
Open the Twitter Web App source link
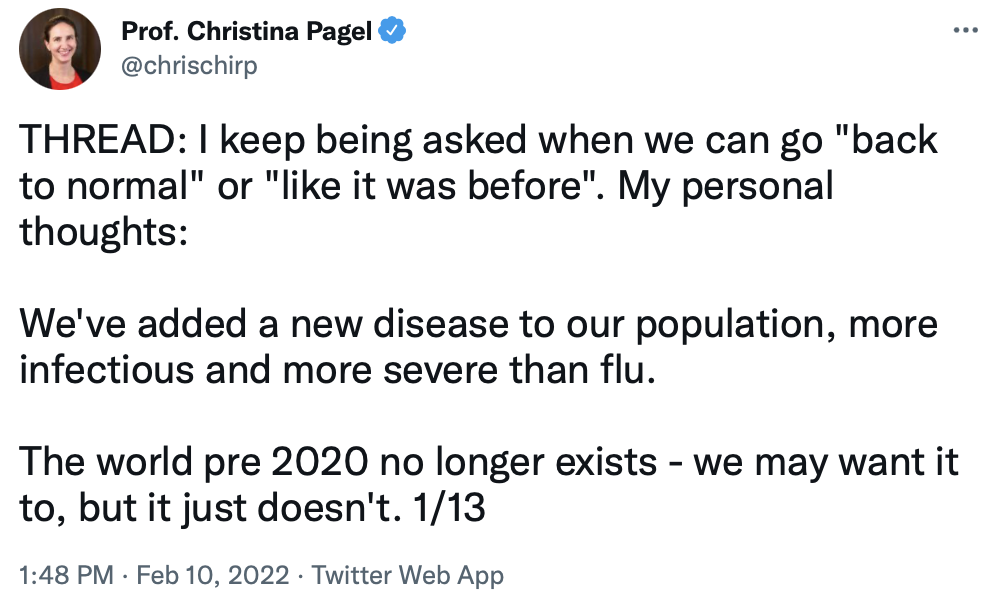pyautogui.click(x=407, y=576)
